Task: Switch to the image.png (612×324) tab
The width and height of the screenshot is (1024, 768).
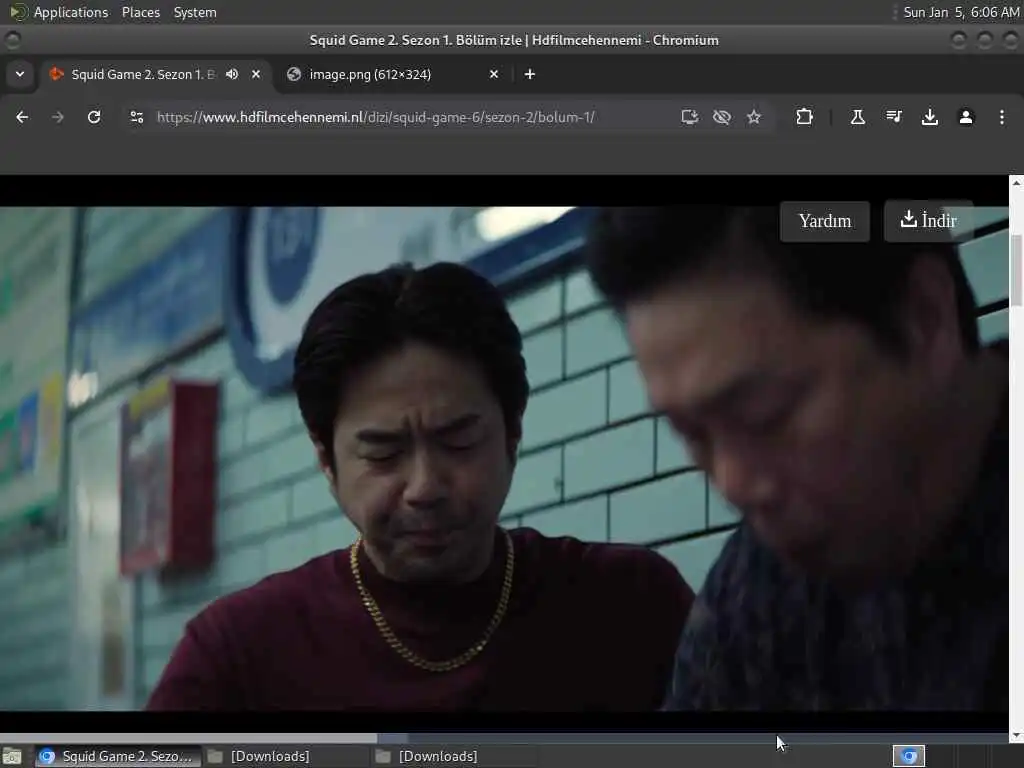Action: (393, 74)
